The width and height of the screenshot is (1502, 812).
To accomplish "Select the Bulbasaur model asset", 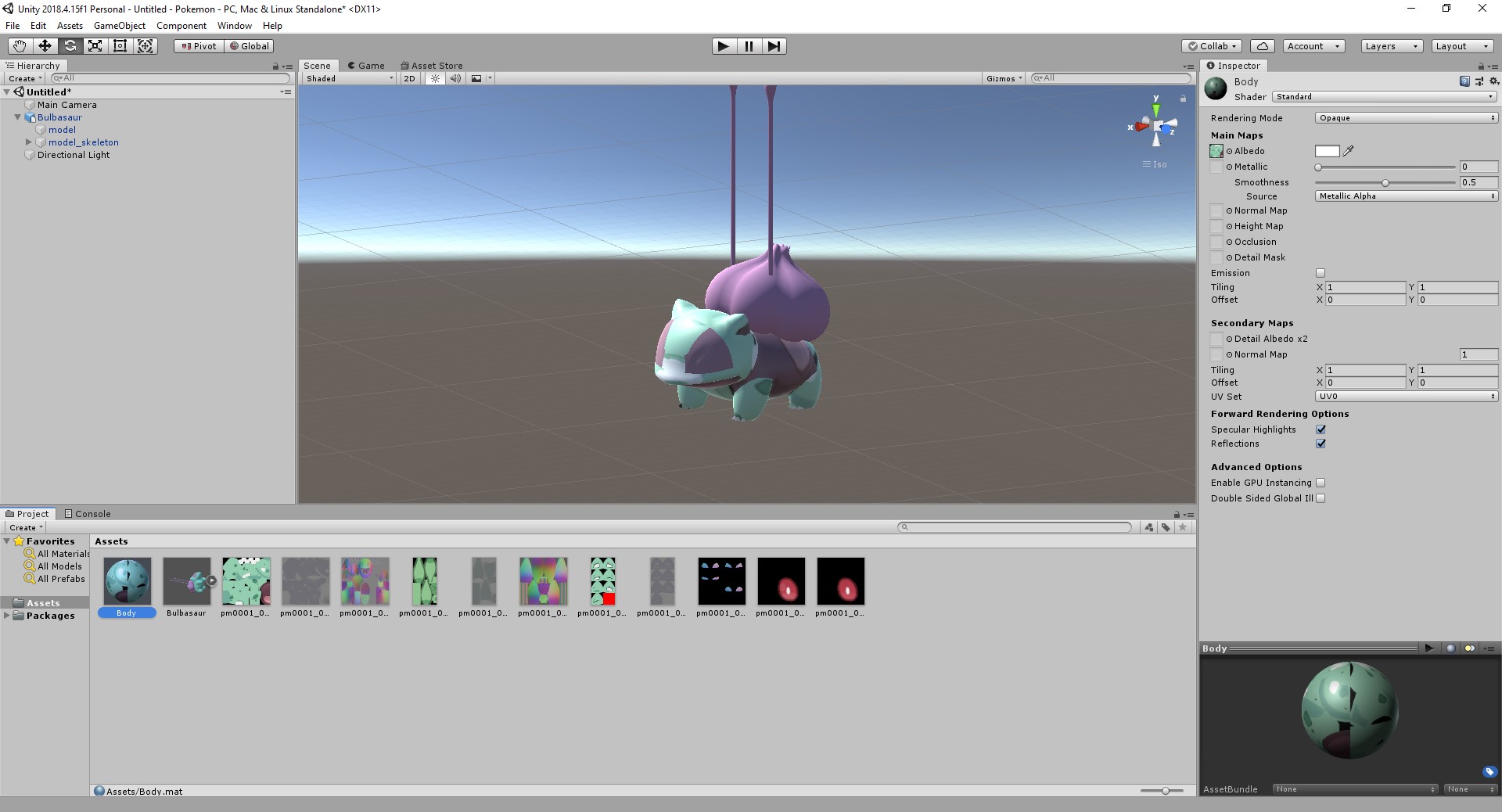I will [186, 587].
